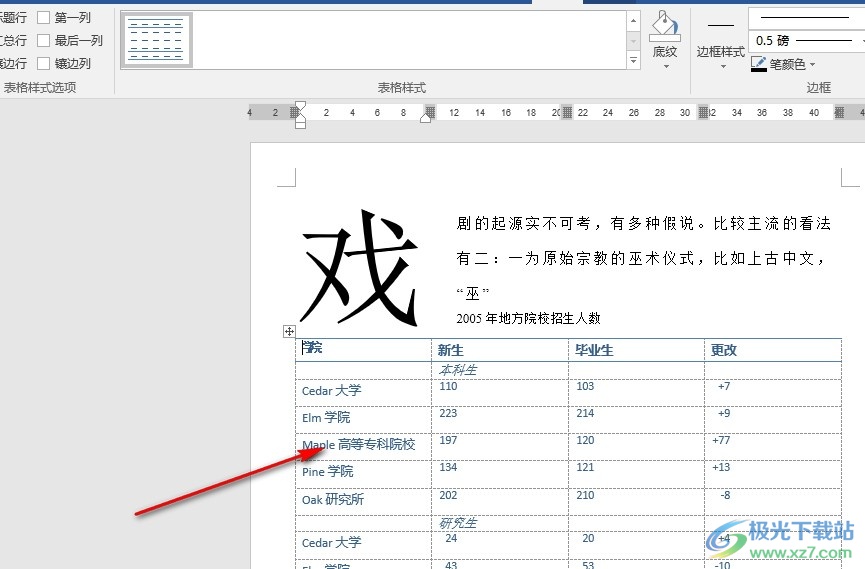Expand the table styles gallery

coord(633,60)
